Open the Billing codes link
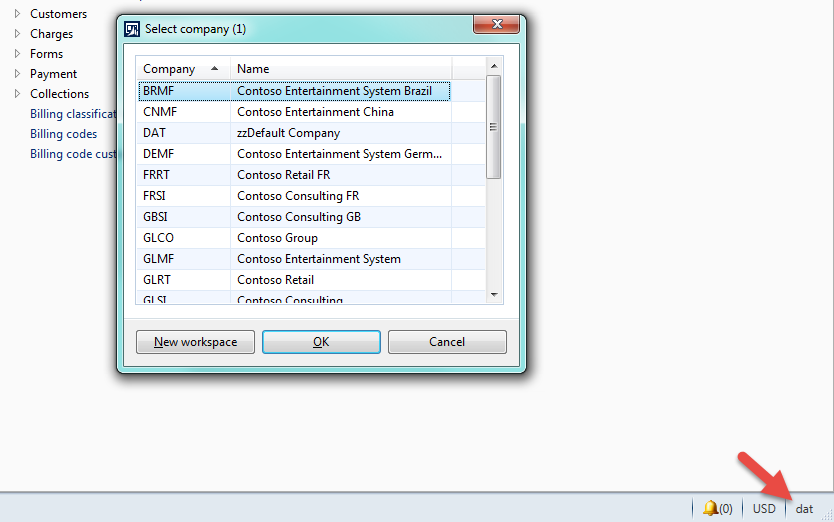This screenshot has width=834, height=522. [63, 134]
